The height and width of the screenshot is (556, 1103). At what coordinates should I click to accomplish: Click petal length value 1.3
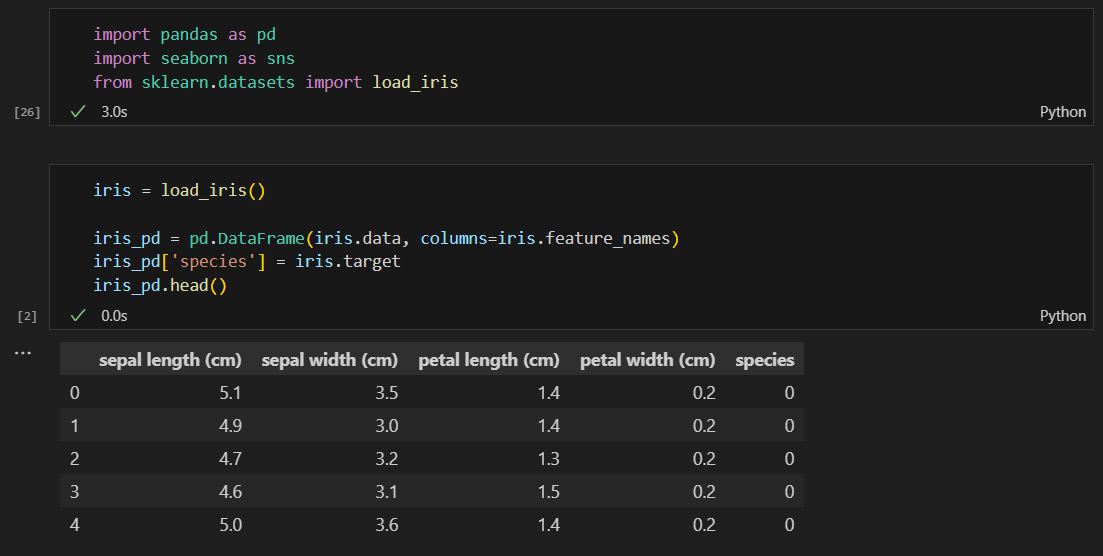pos(549,459)
